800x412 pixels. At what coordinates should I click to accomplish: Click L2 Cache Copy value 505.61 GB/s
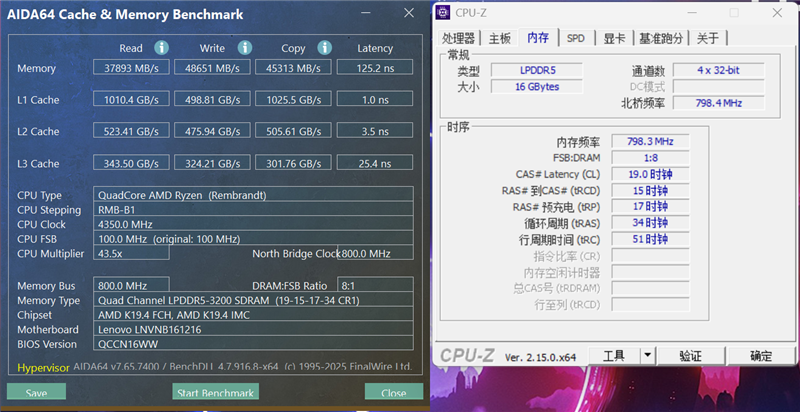pos(293,131)
